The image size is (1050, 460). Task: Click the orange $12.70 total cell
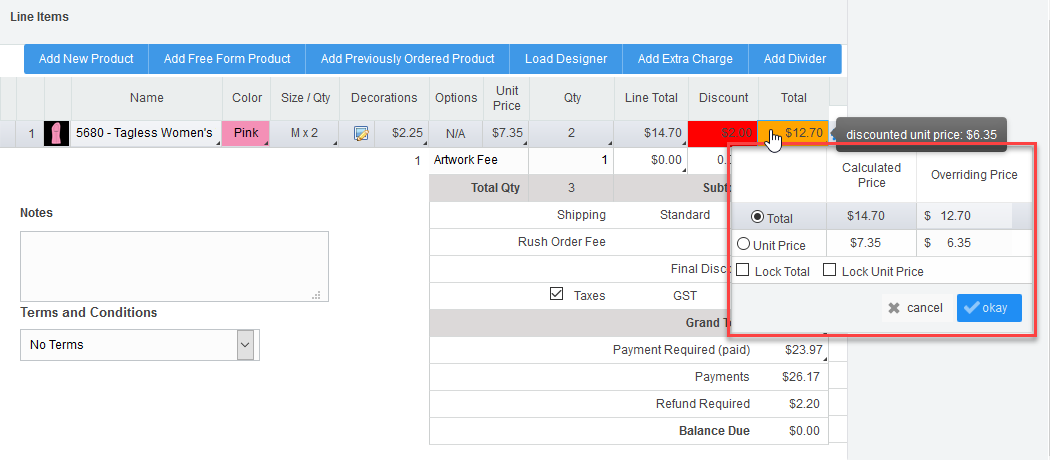click(794, 133)
